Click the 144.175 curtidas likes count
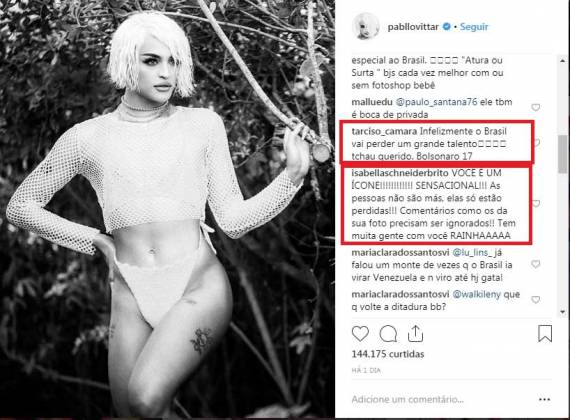Viewport: 570px width, 420px height. [x=388, y=354]
